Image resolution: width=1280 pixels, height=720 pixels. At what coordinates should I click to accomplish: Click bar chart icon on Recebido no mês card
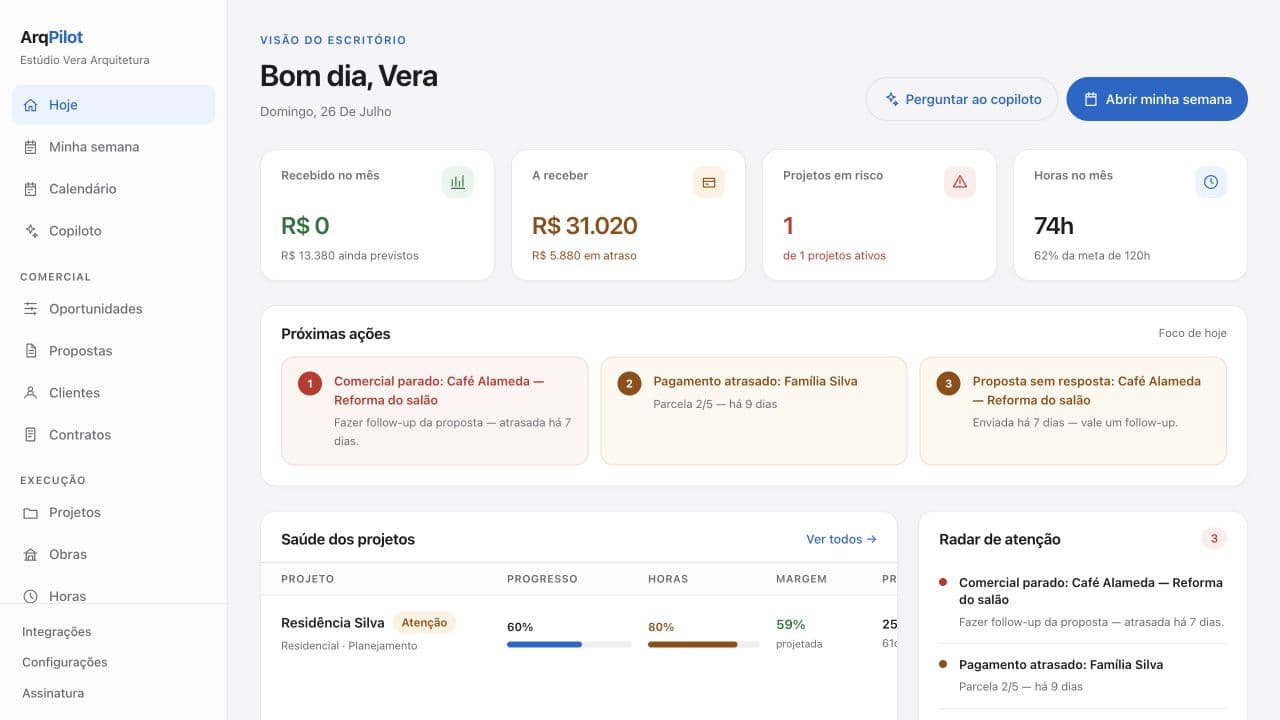tap(458, 182)
